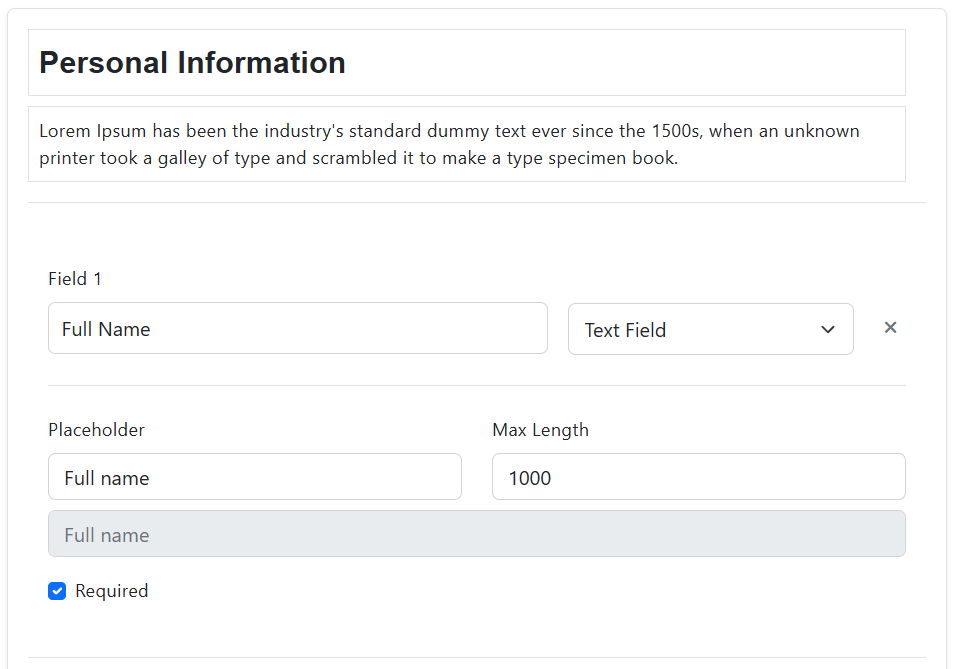Click the chevron arrow on the Text Field selector
The width and height of the screenshot is (953, 669).
click(827, 330)
